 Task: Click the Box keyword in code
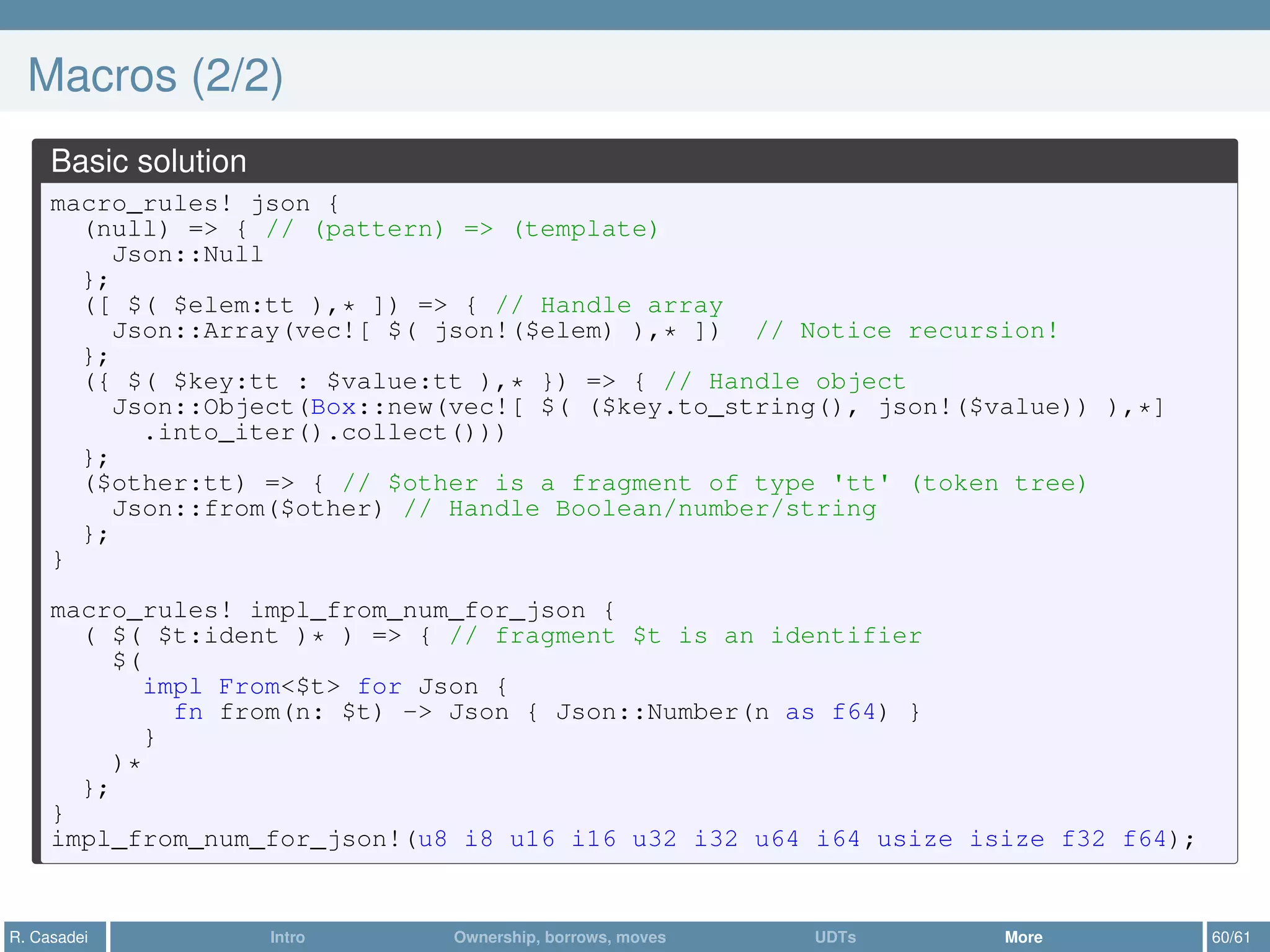click(x=333, y=407)
